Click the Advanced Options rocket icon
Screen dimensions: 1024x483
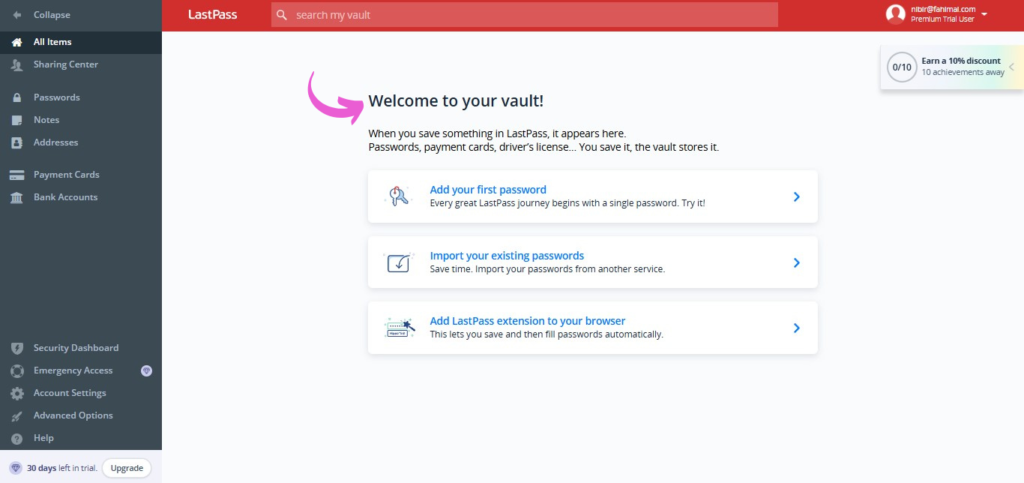pos(17,416)
